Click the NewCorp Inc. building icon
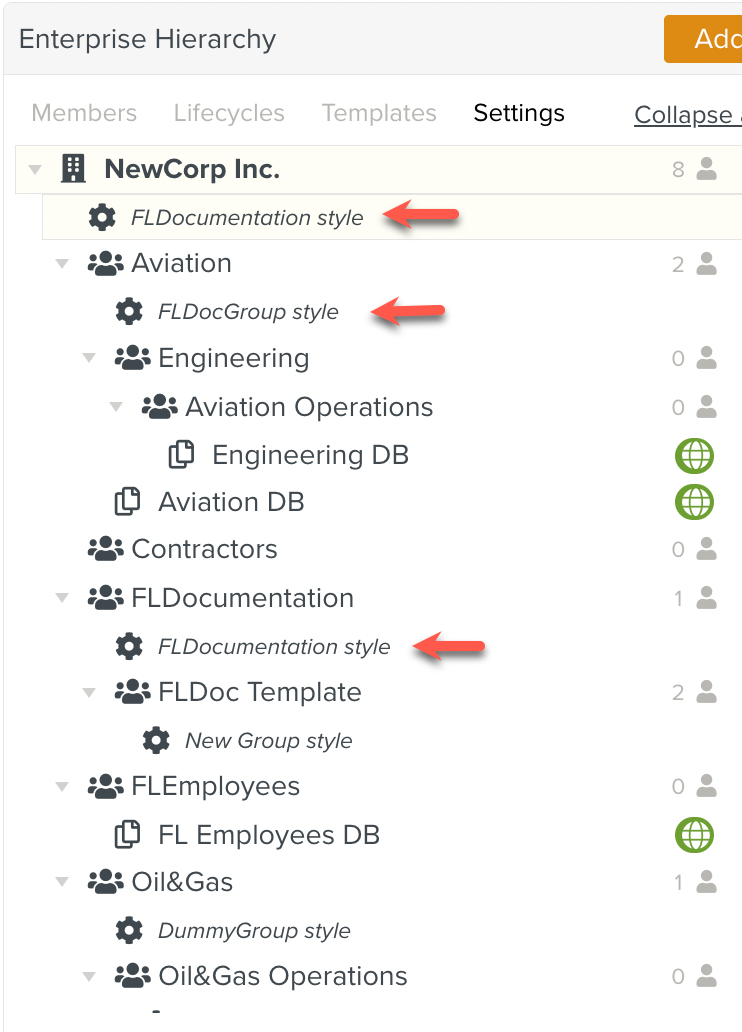Screen dimensions: 742x1032 pos(74,169)
